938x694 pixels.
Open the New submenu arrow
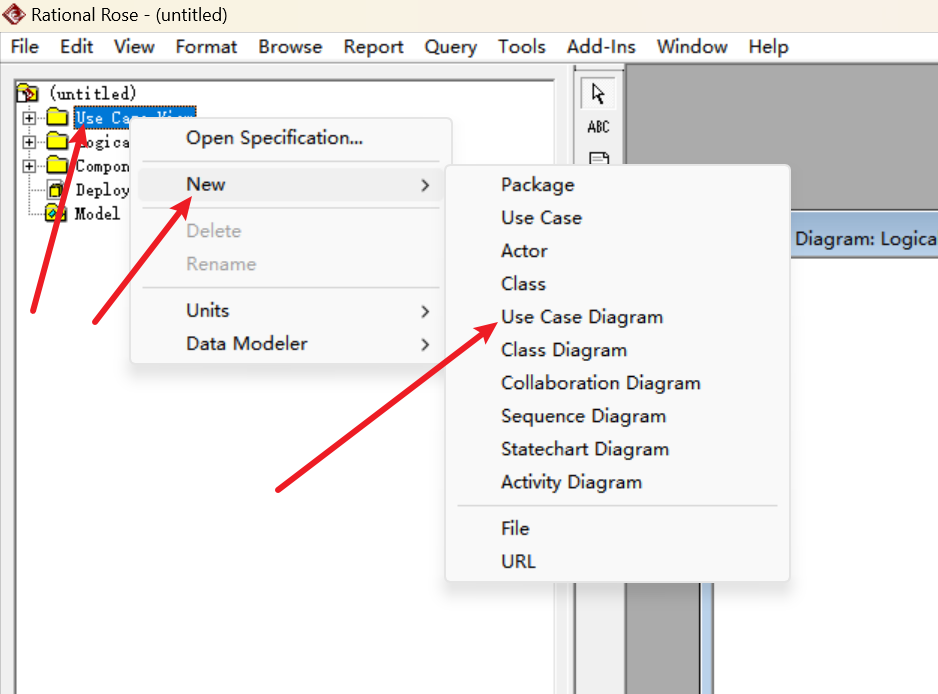(x=425, y=185)
